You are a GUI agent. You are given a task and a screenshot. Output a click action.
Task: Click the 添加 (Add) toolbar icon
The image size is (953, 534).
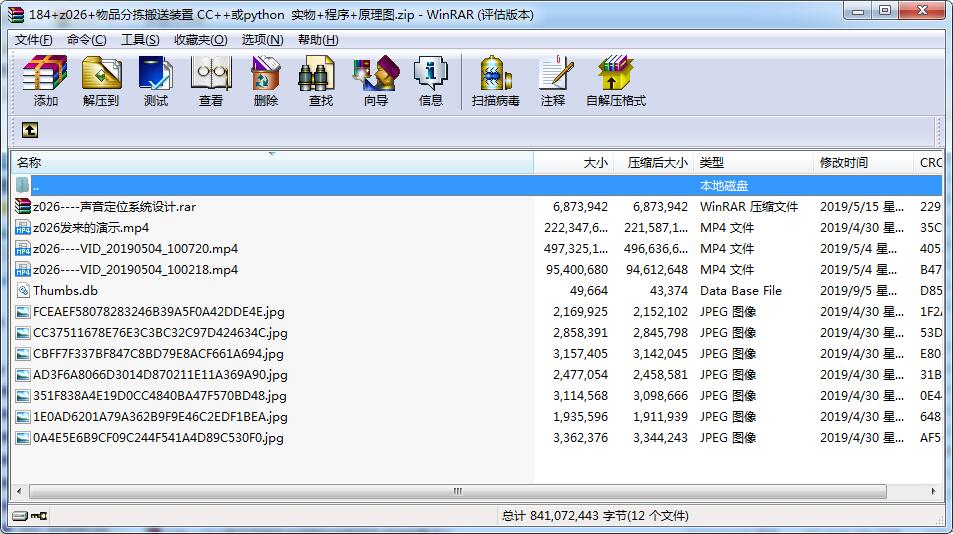click(45, 81)
